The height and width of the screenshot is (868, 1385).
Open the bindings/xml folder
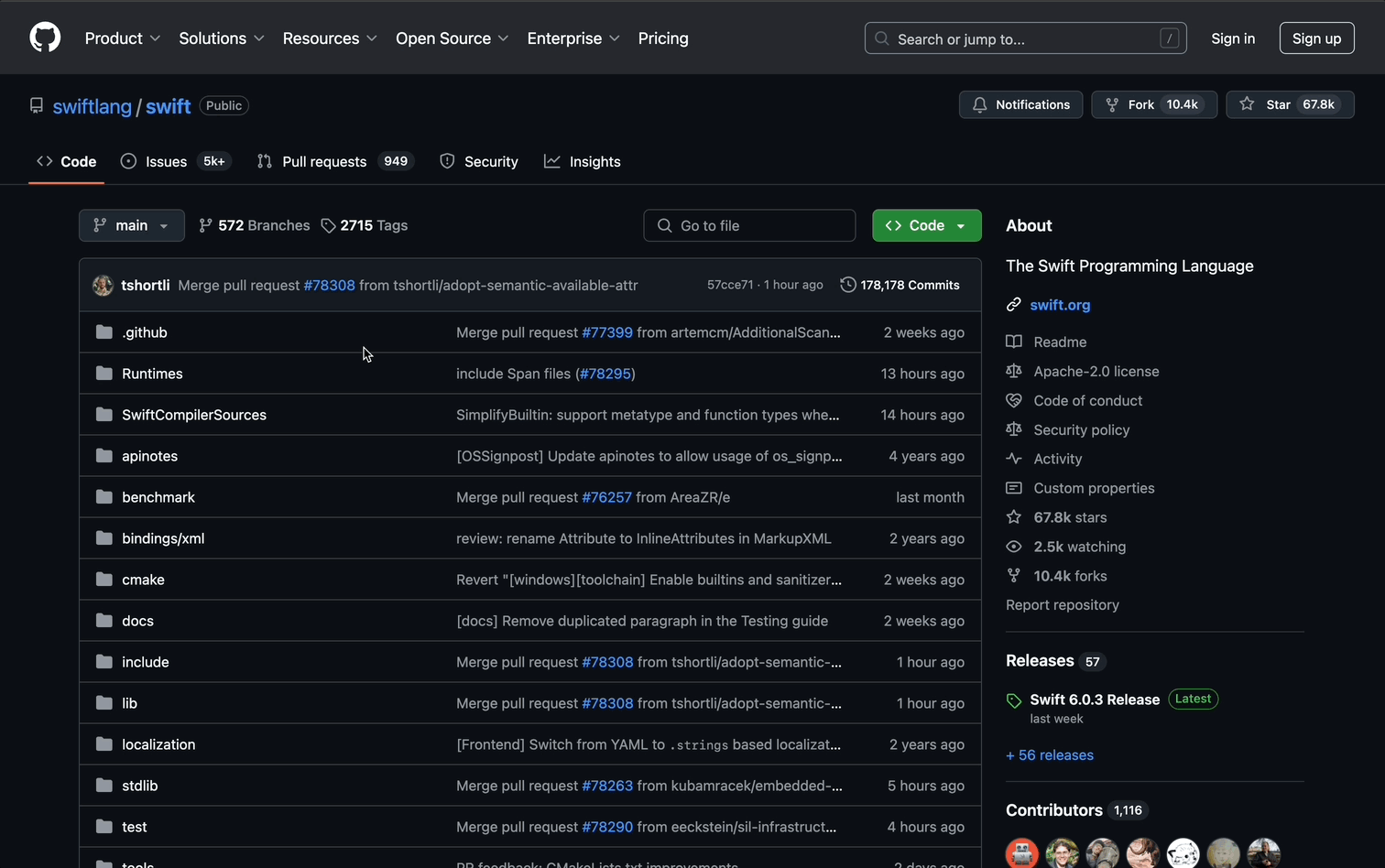point(163,538)
